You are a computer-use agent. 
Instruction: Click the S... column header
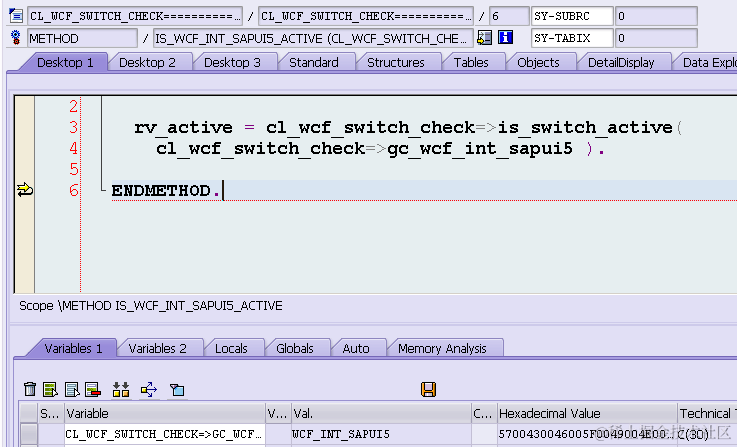click(x=51, y=413)
